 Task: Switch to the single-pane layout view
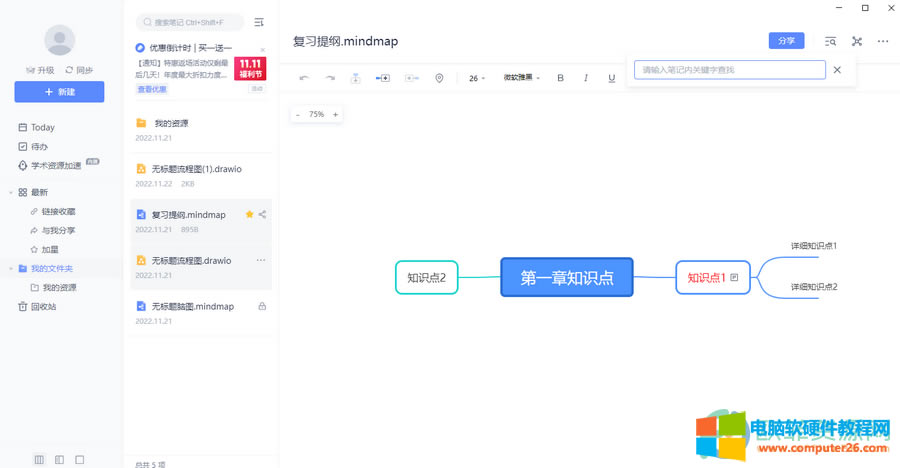[80, 459]
